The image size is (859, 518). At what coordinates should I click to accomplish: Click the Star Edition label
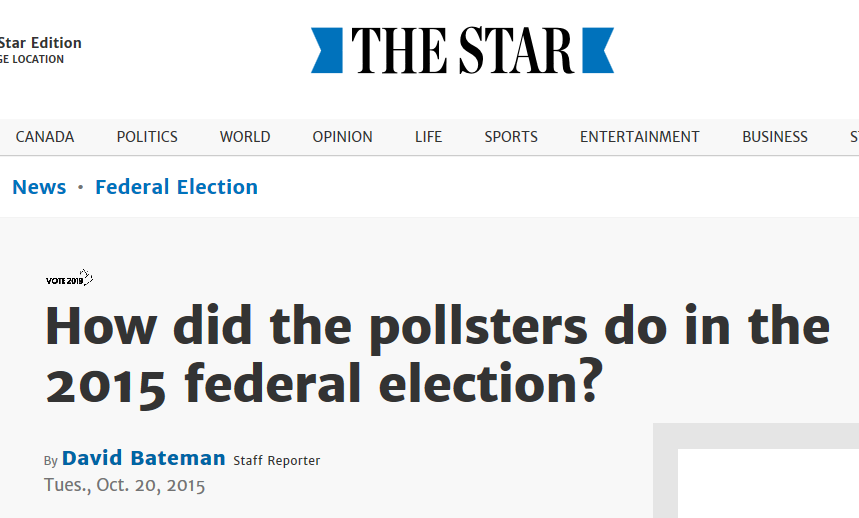coord(40,43)
